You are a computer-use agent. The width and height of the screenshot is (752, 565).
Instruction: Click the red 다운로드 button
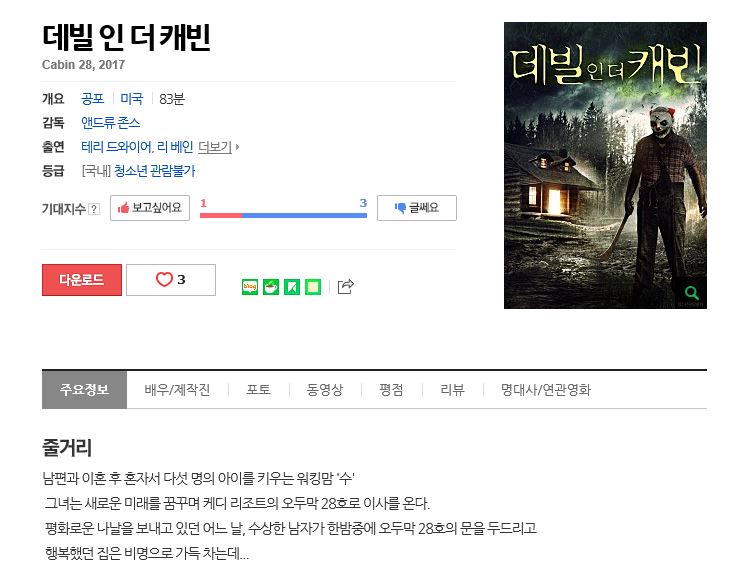(x=82, y=280)
